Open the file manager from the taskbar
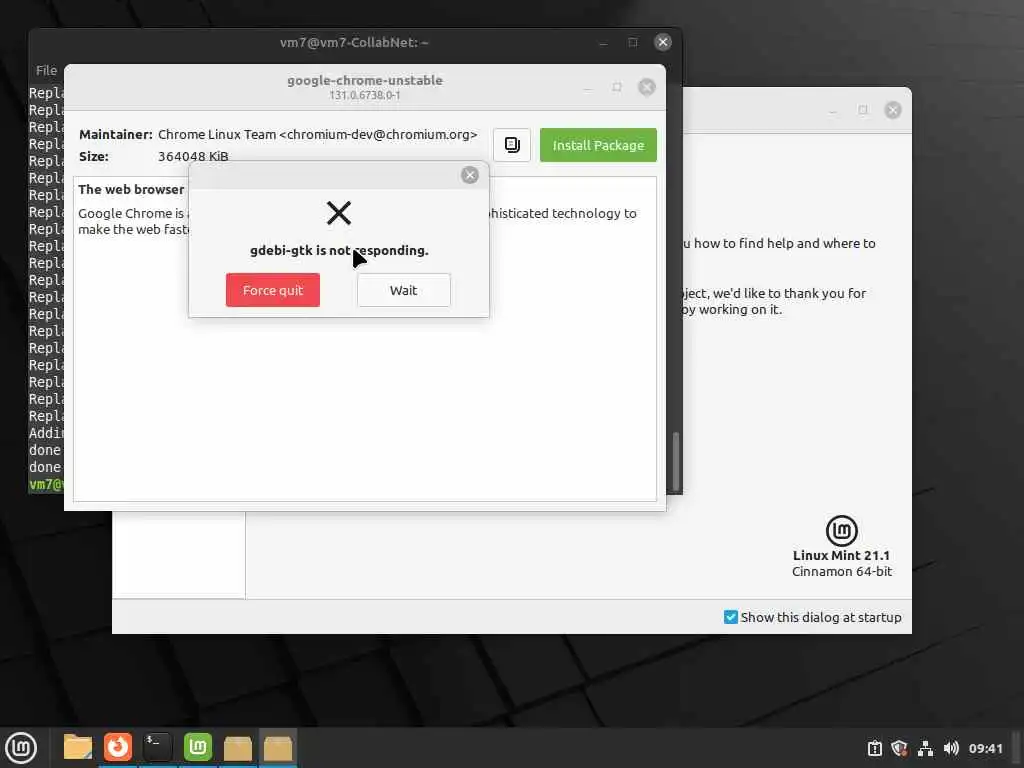Screen dimensions: 1024x768 [x=78, y=747]
